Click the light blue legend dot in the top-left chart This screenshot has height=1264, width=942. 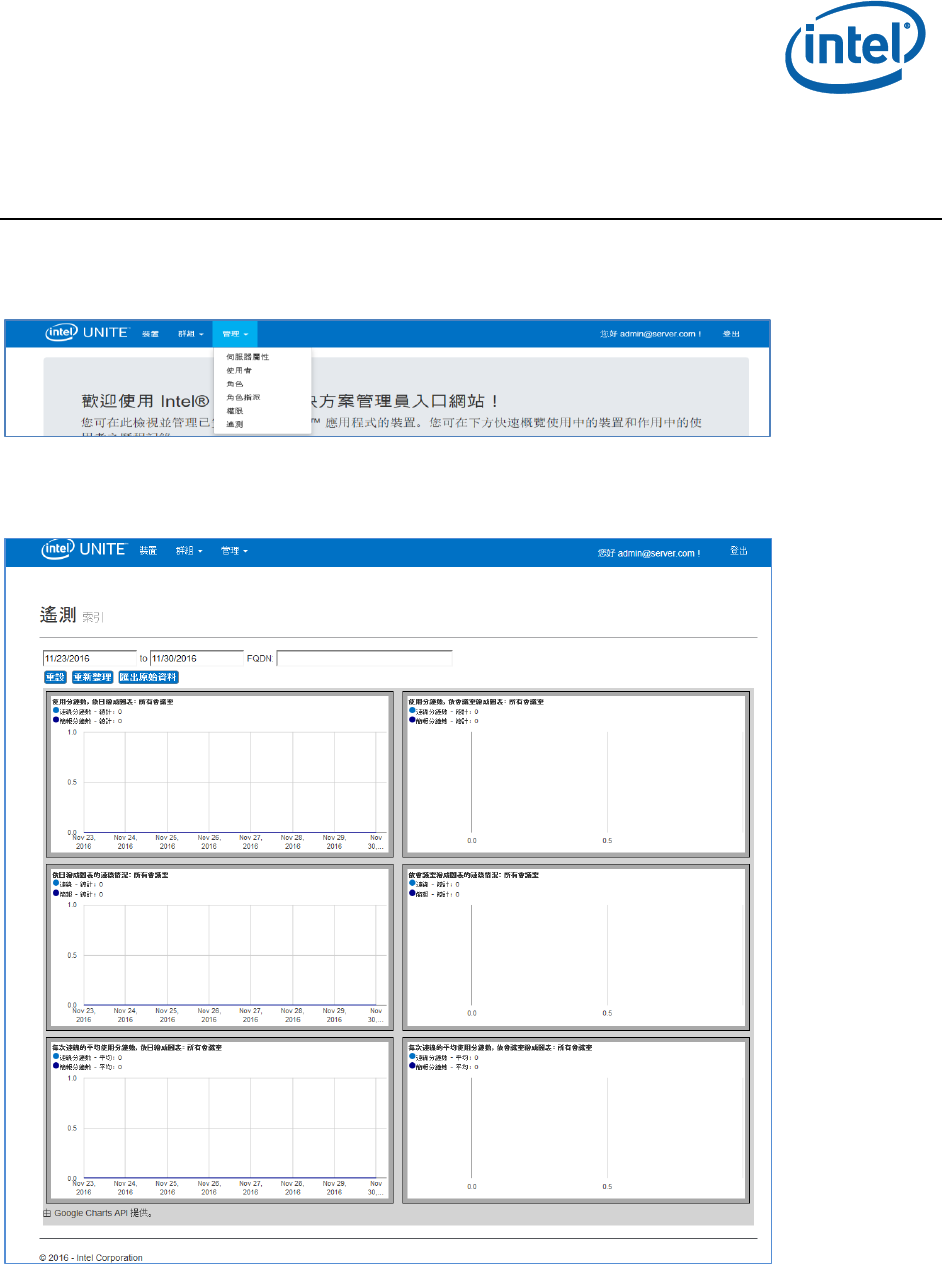pyautogui.click(x=54, y=711)
